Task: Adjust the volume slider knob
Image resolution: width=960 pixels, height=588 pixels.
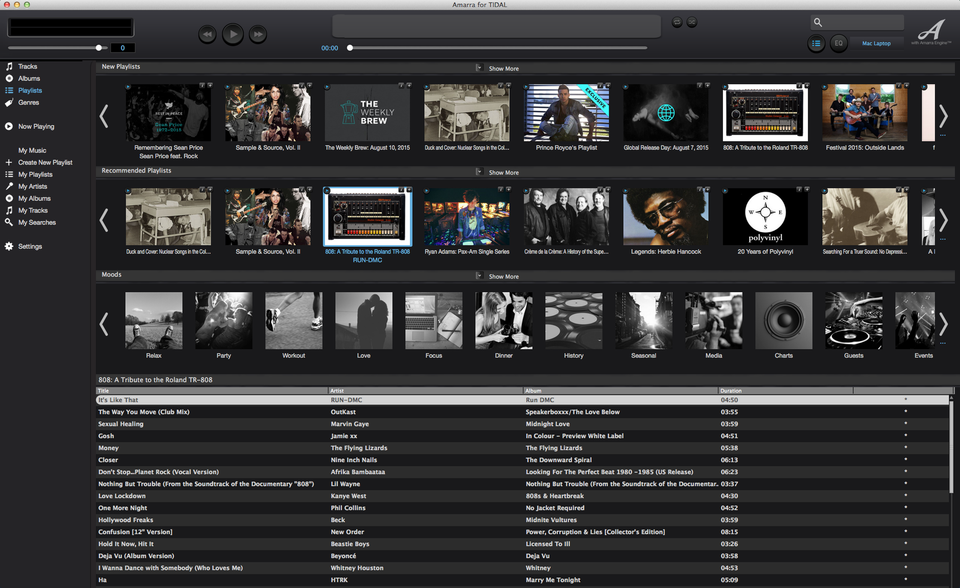Action: coord(99,47)
